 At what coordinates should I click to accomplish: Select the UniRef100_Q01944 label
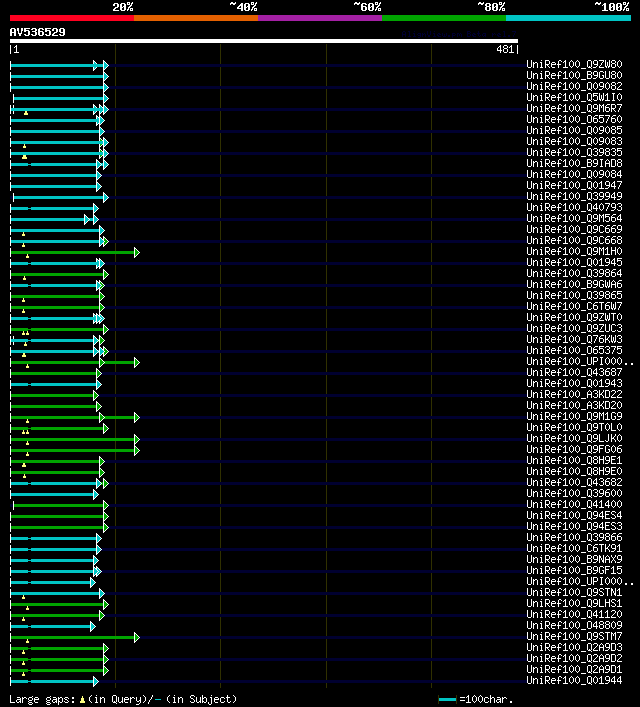574,680
